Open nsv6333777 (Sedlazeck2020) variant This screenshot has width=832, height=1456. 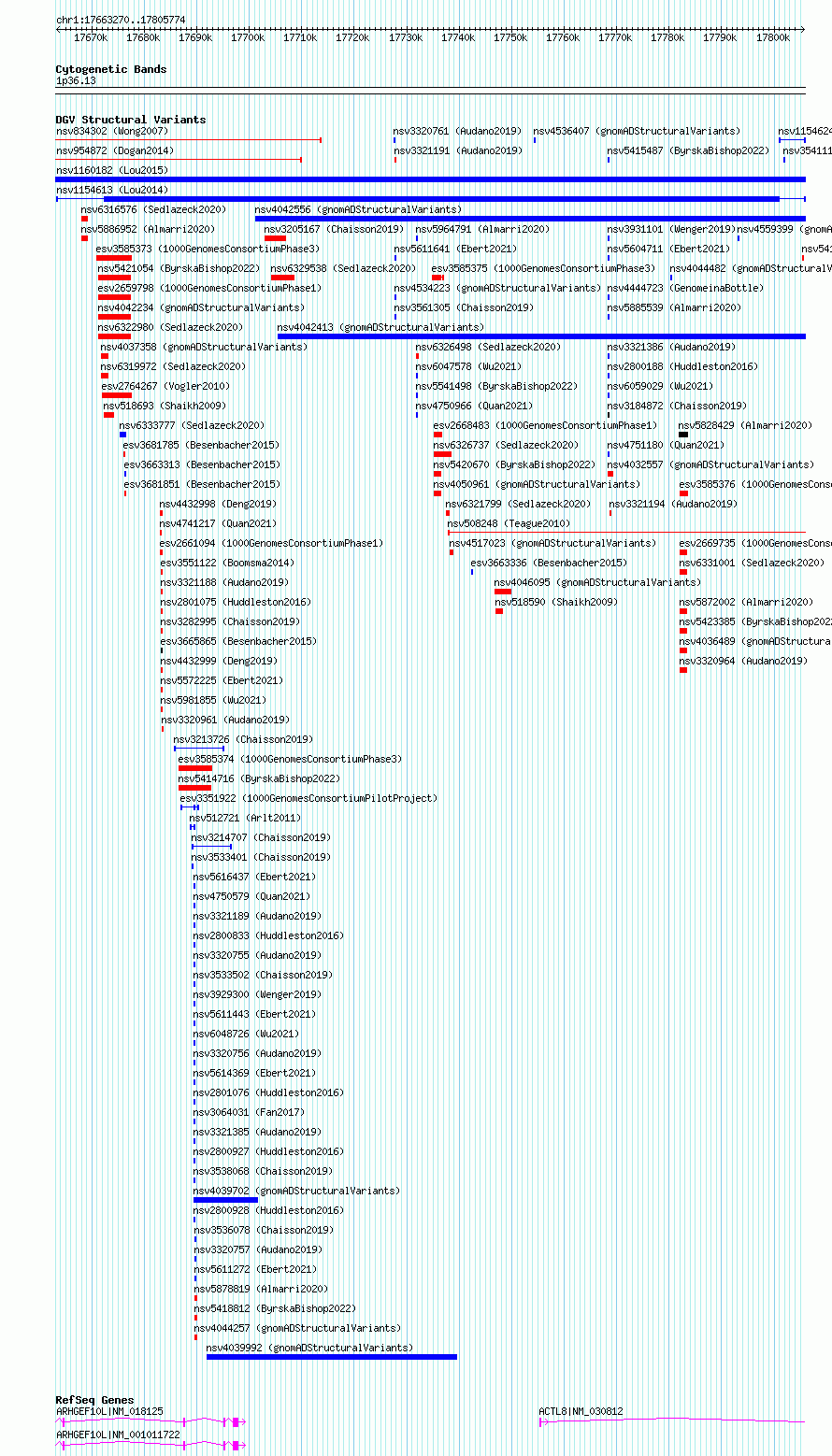(192, 425)
